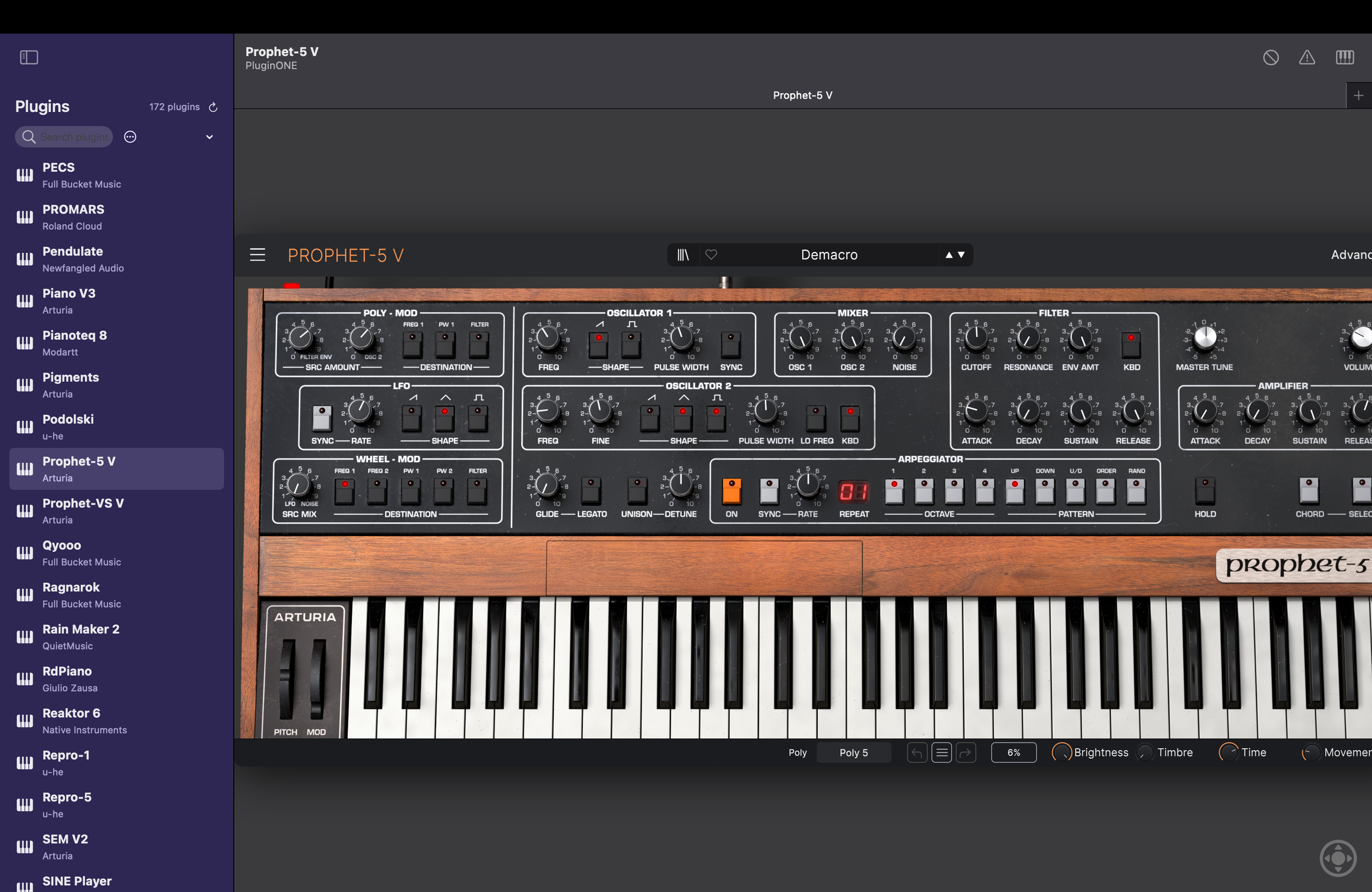Expand the plugins sort chevron dropdown
This screenshot has width=1372, height=892.
tap(209, 137)
